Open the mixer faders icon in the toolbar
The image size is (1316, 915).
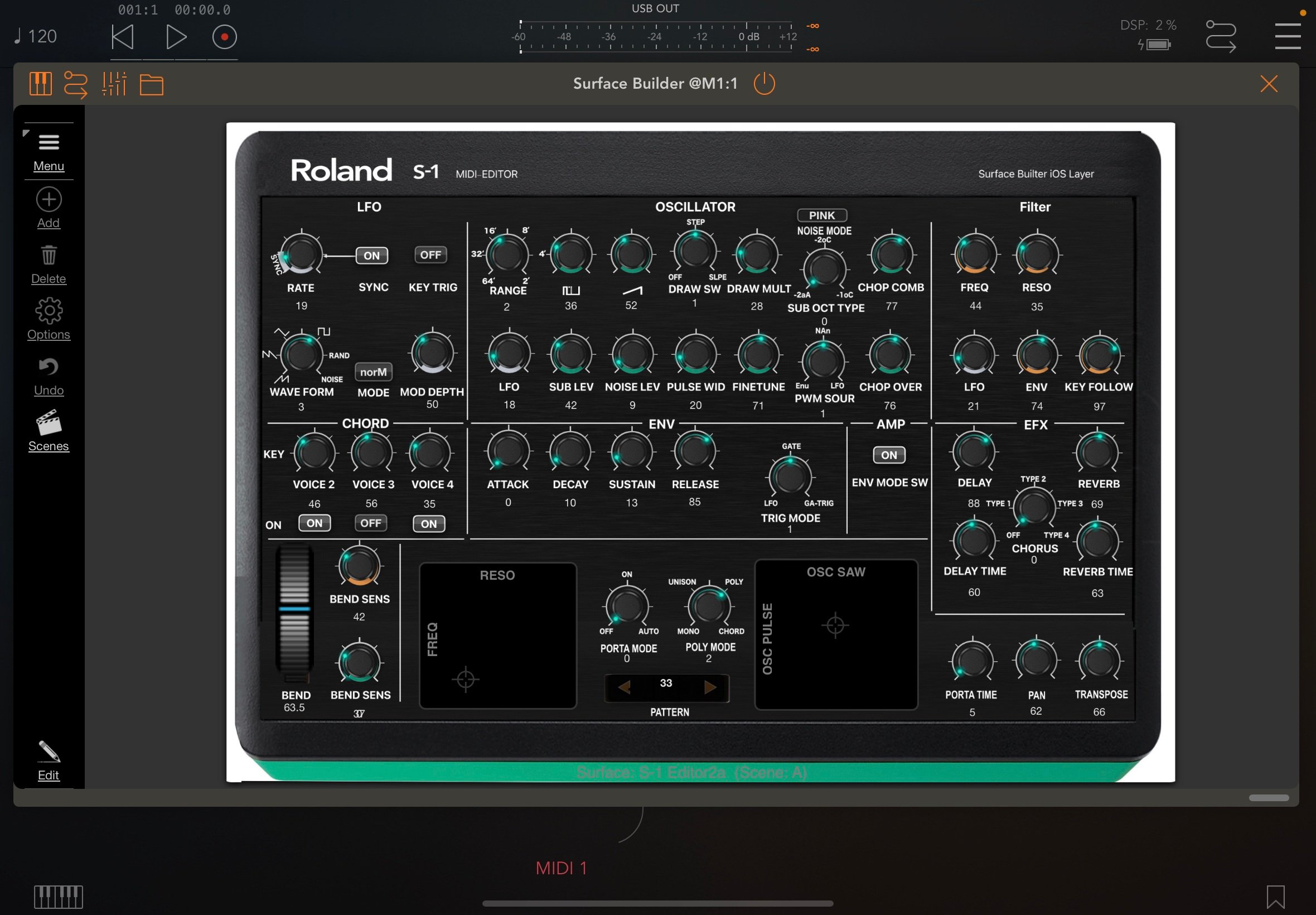pyautogui.click(x=113, y=84)
